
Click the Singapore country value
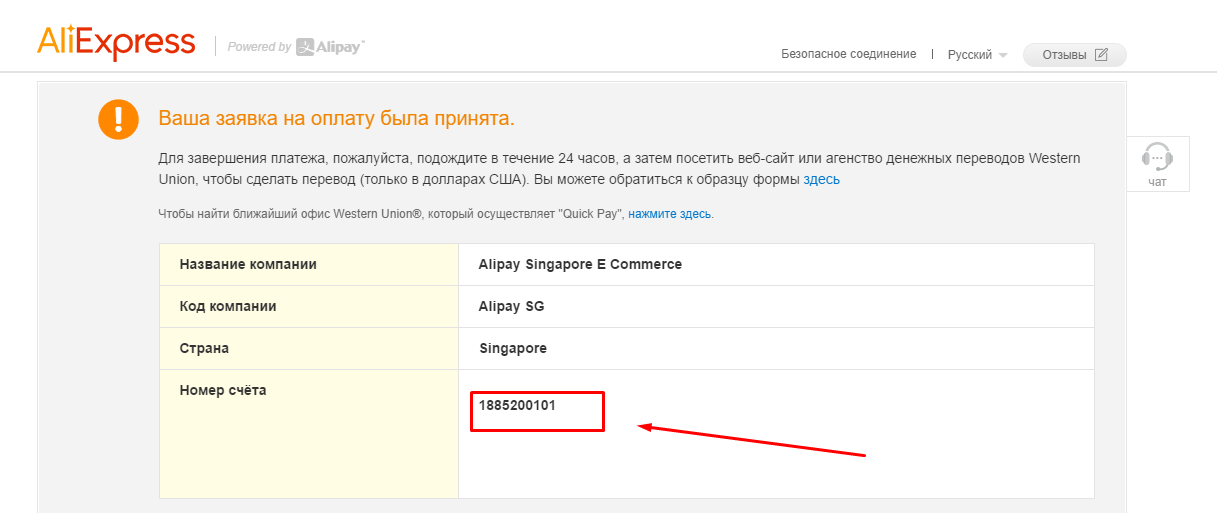[x=513, y=349]
